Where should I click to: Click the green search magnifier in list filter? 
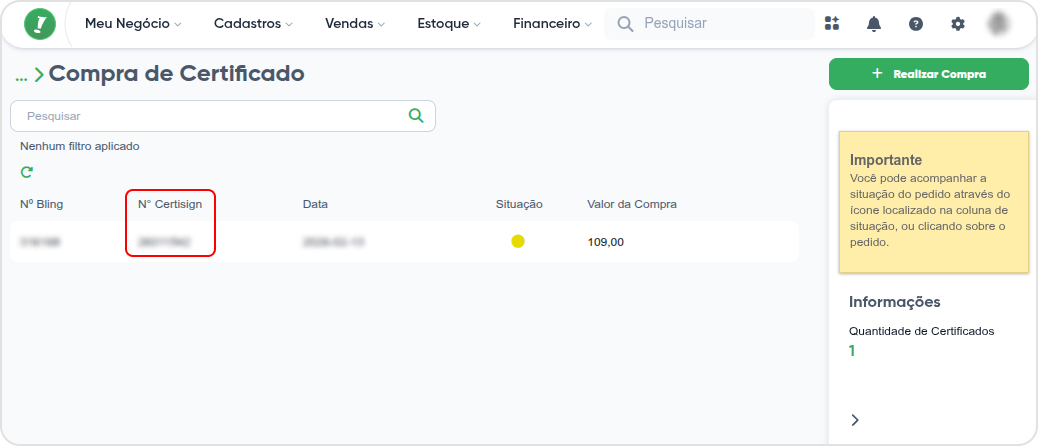[x=416, y=116]
